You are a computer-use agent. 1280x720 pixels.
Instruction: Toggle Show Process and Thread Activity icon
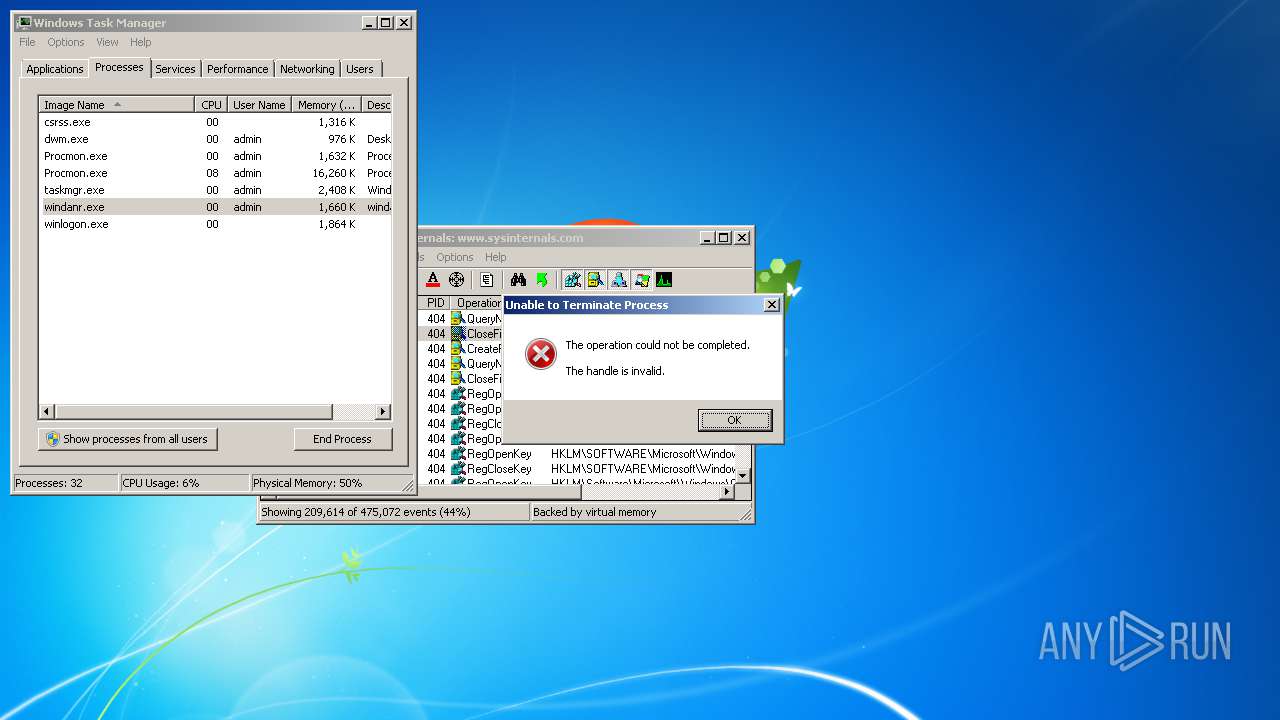[642, 280]
